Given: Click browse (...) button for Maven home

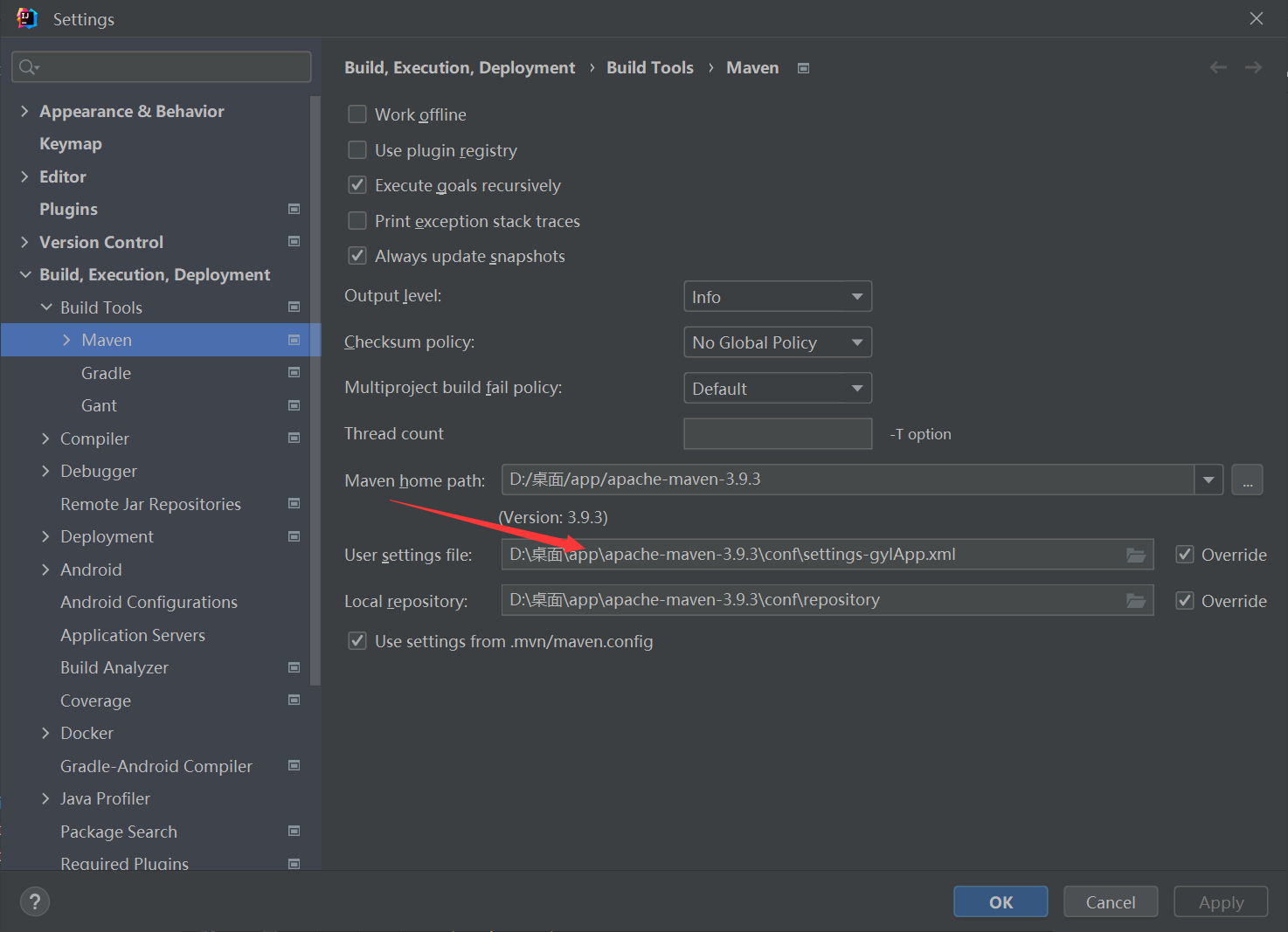Looking at the screenshot, I should point(1247,480).
